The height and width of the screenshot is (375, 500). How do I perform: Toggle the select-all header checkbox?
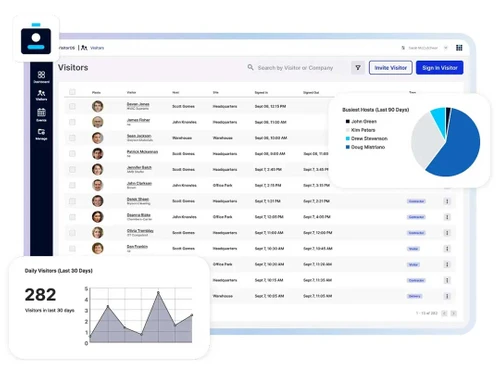tap(72, 92)
